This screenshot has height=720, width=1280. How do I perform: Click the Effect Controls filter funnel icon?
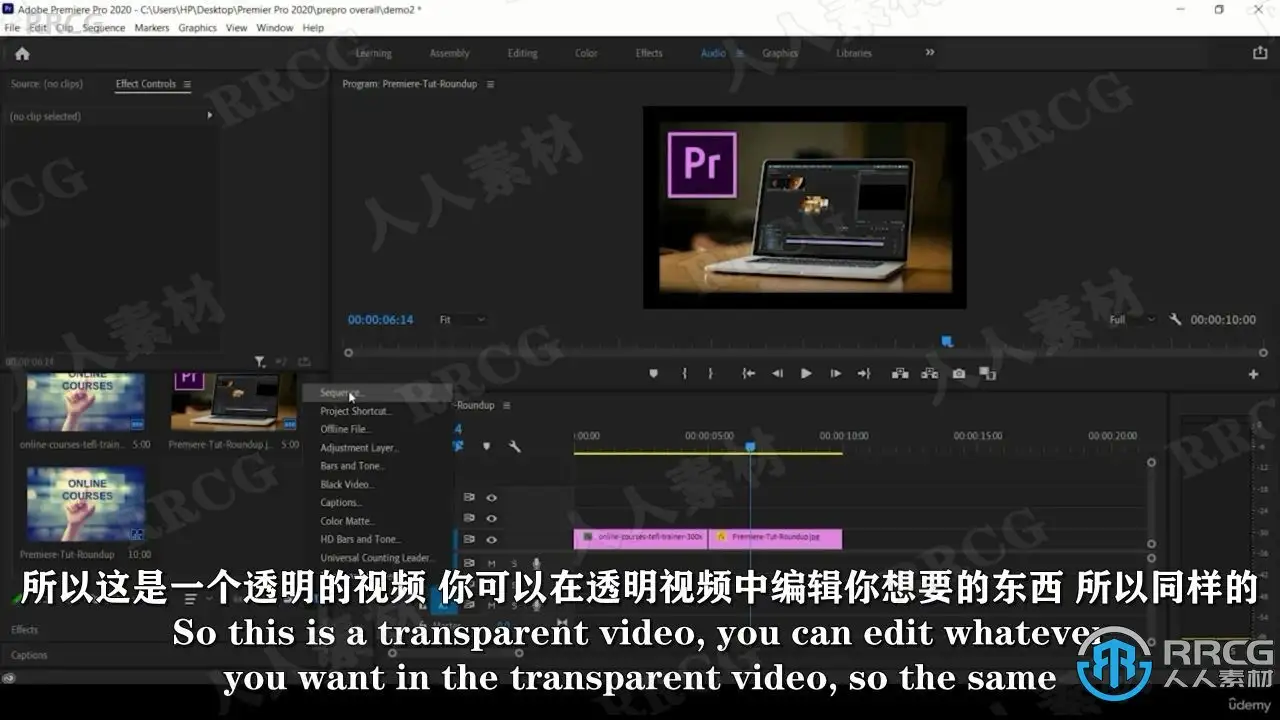(260, 361)
